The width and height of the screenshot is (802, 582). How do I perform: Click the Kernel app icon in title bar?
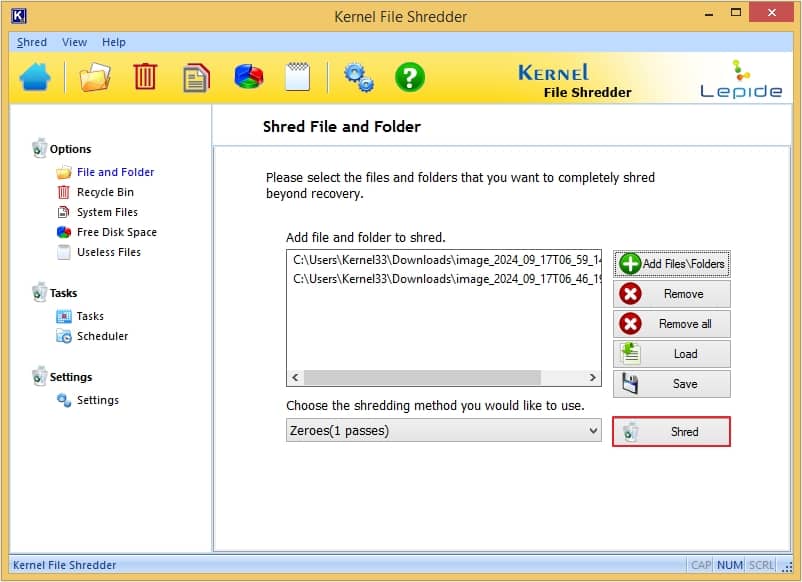(x=19, y=16)
